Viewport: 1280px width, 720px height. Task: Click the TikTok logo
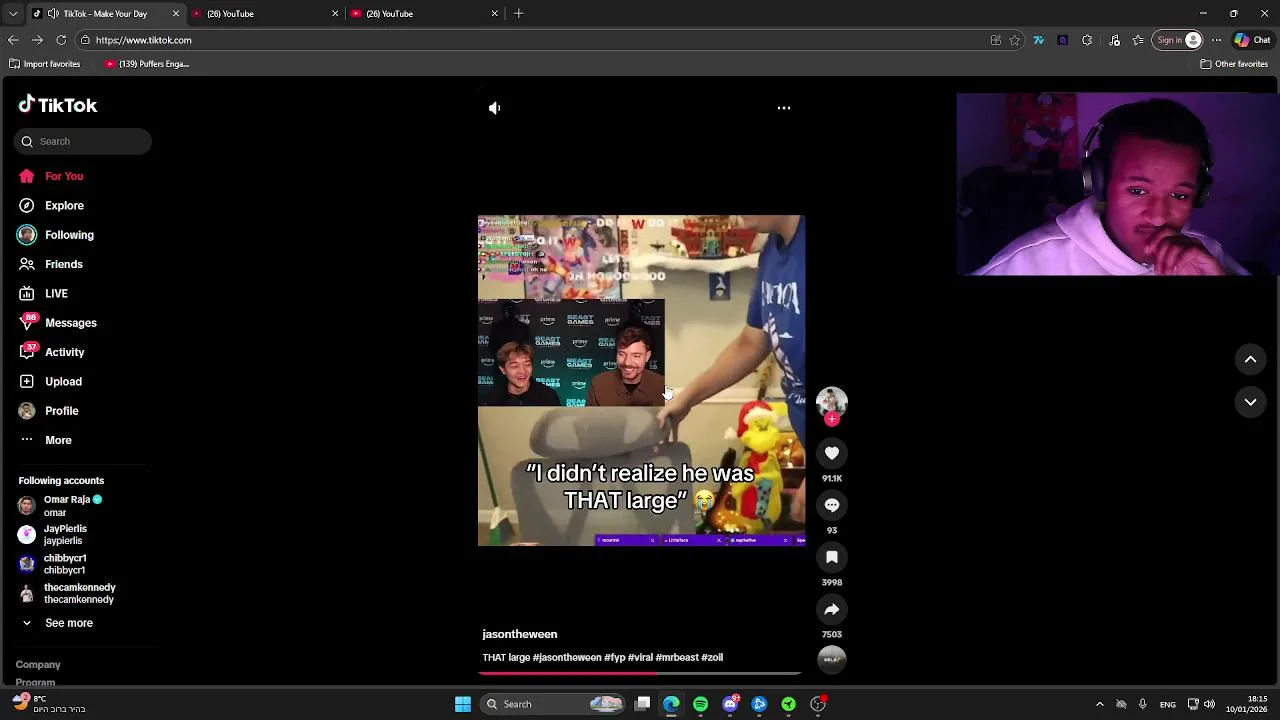pyautogui.click(x=57, y=105)
